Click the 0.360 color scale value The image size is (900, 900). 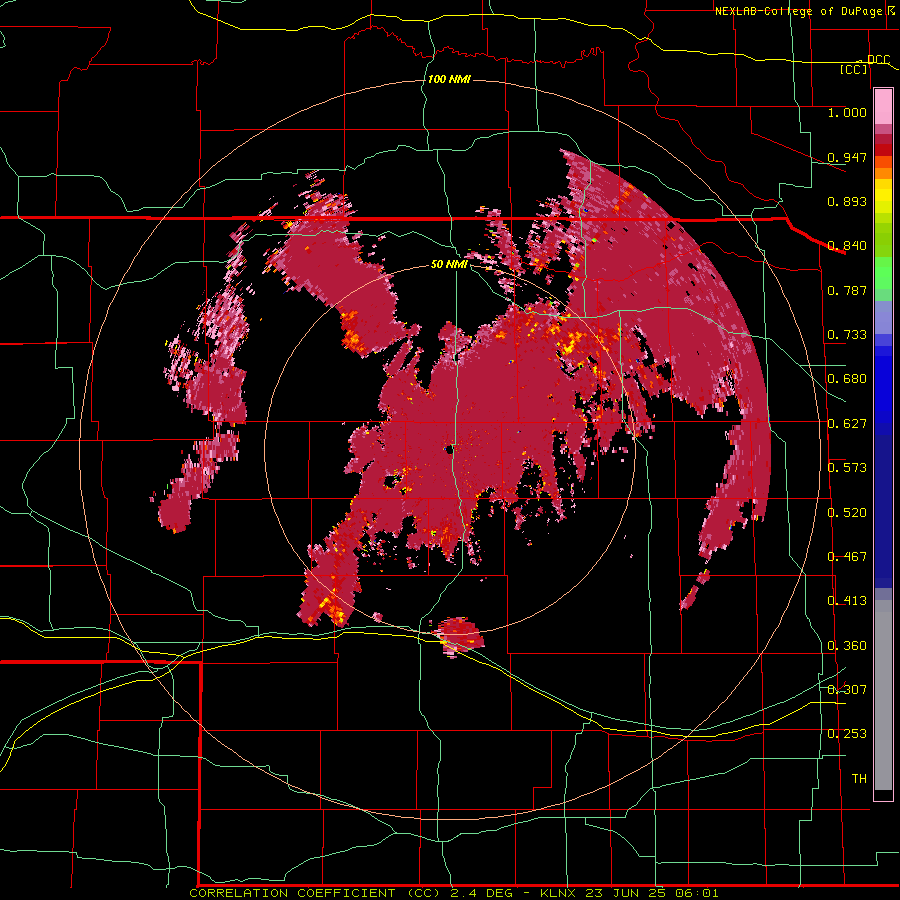pos(847,646)
